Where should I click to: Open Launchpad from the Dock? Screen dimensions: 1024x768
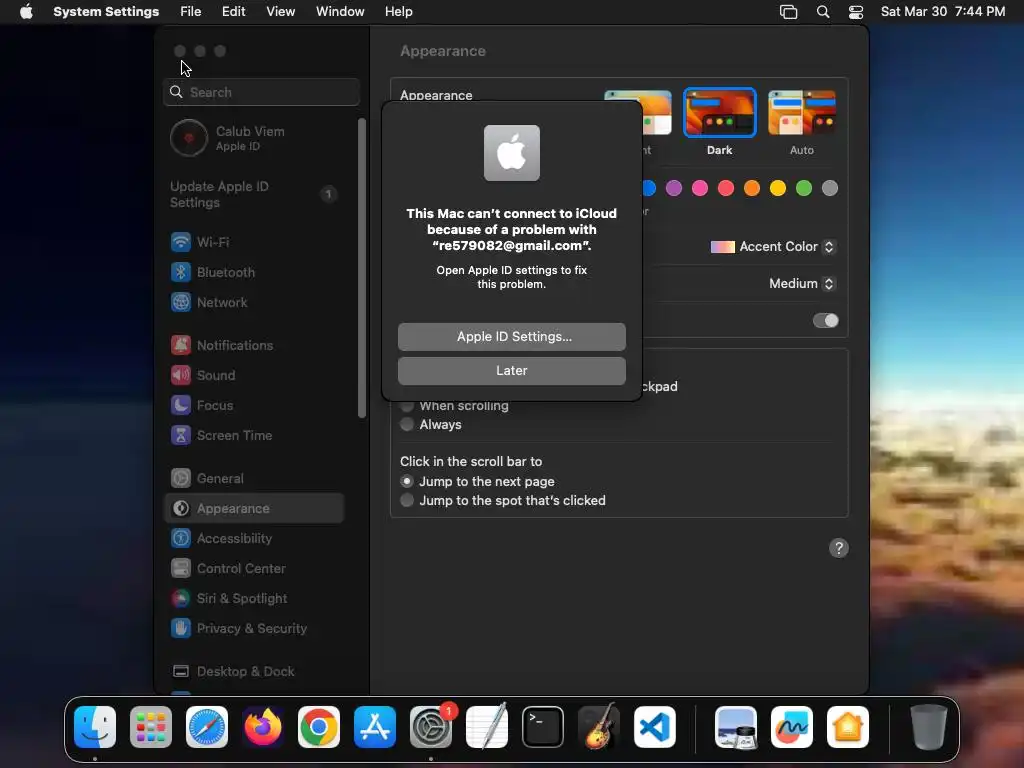[x=151, y=727]
